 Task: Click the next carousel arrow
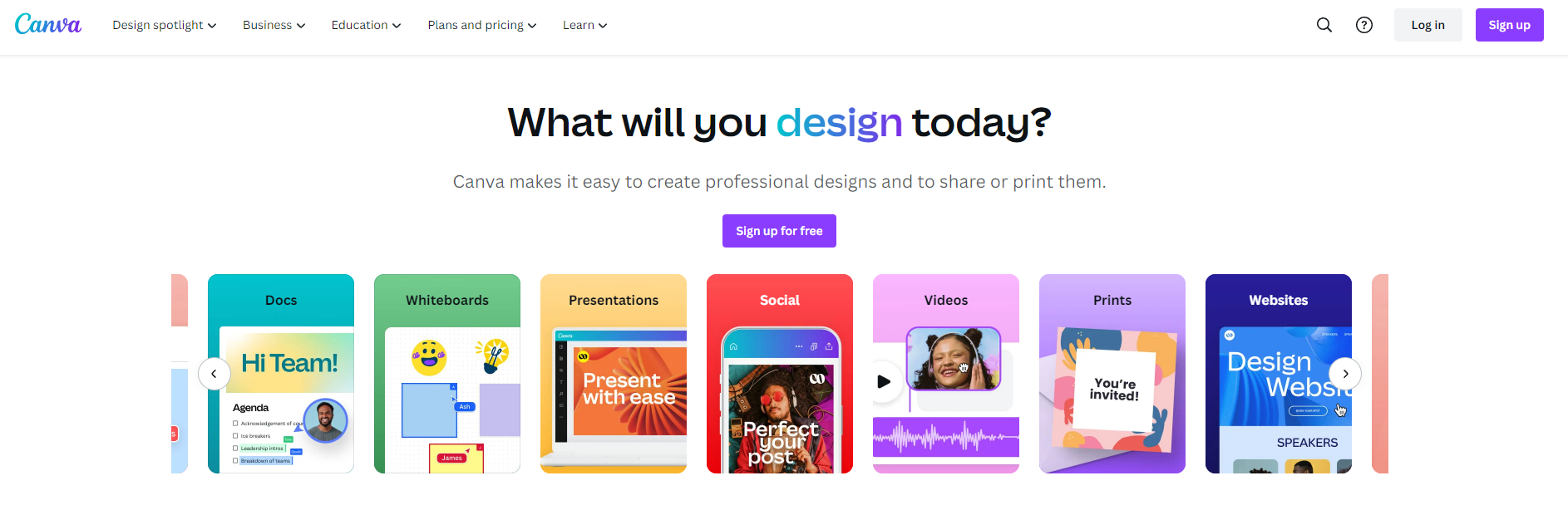point(1345,374)
